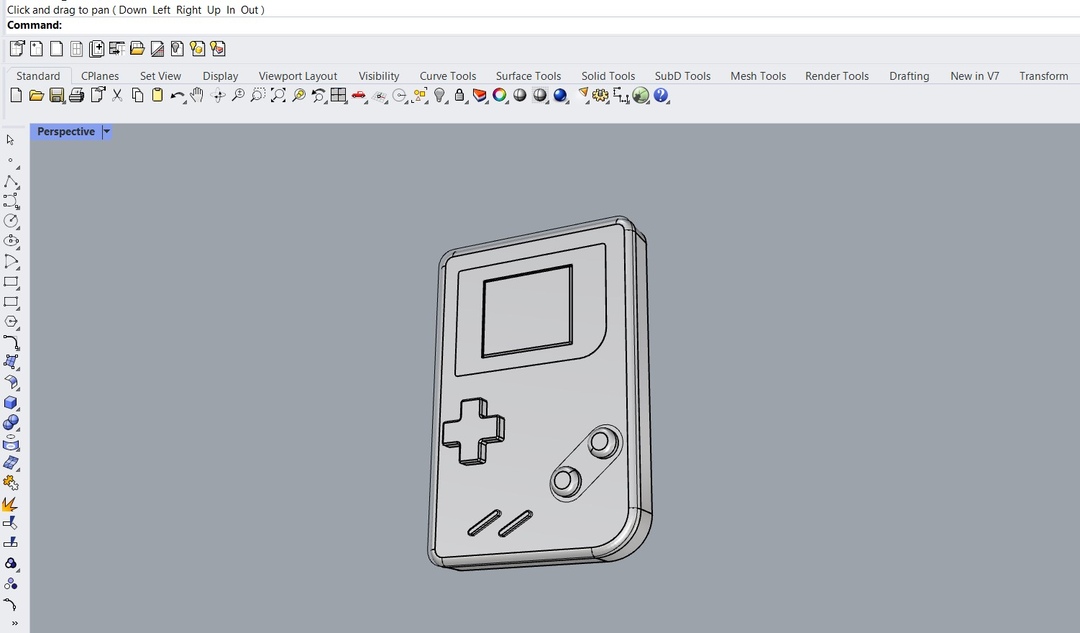Click the Down option in command prompt
Image resolution: width=1080 pixels, height=633 pixels.
133,10
